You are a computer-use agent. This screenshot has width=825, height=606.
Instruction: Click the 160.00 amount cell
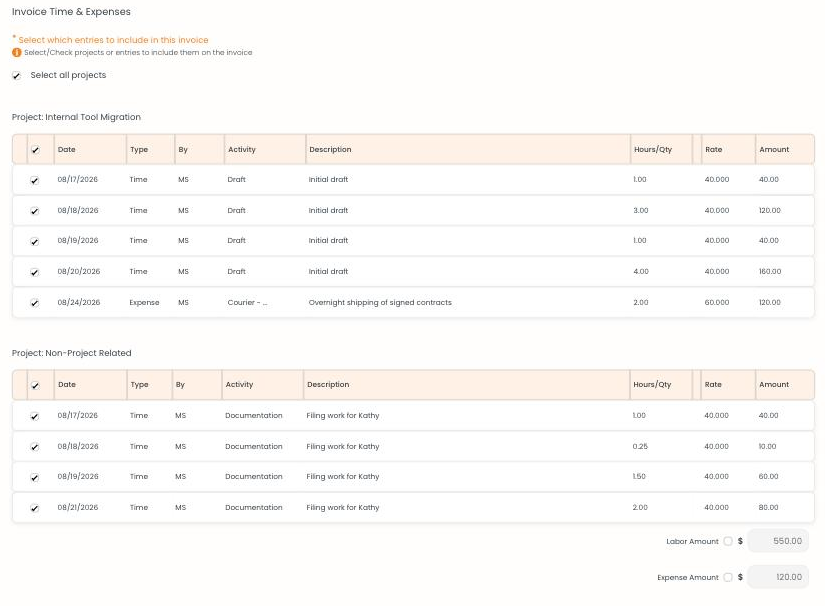[770, 271]
